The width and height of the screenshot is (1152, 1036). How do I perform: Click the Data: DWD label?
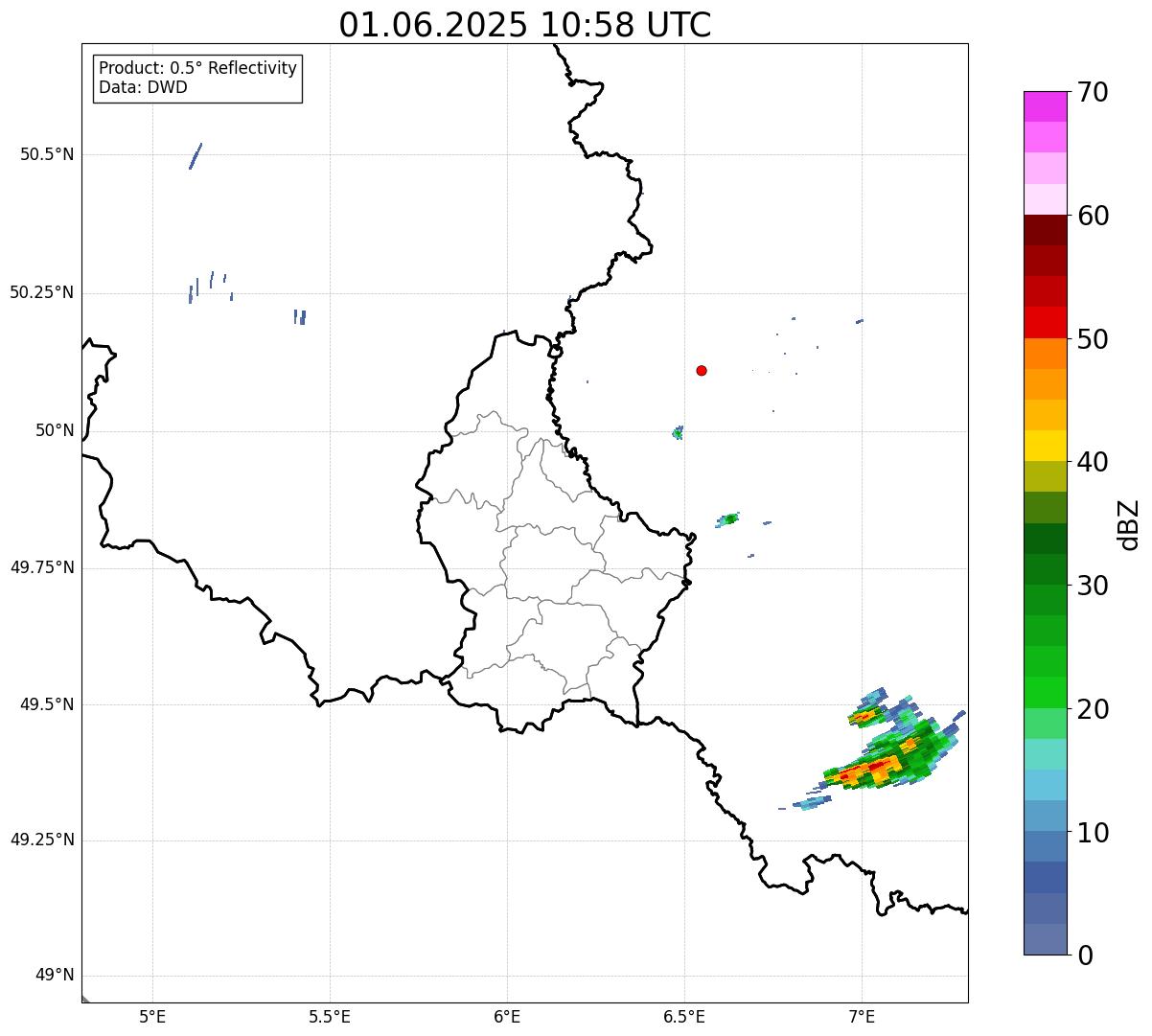(143, 87)
